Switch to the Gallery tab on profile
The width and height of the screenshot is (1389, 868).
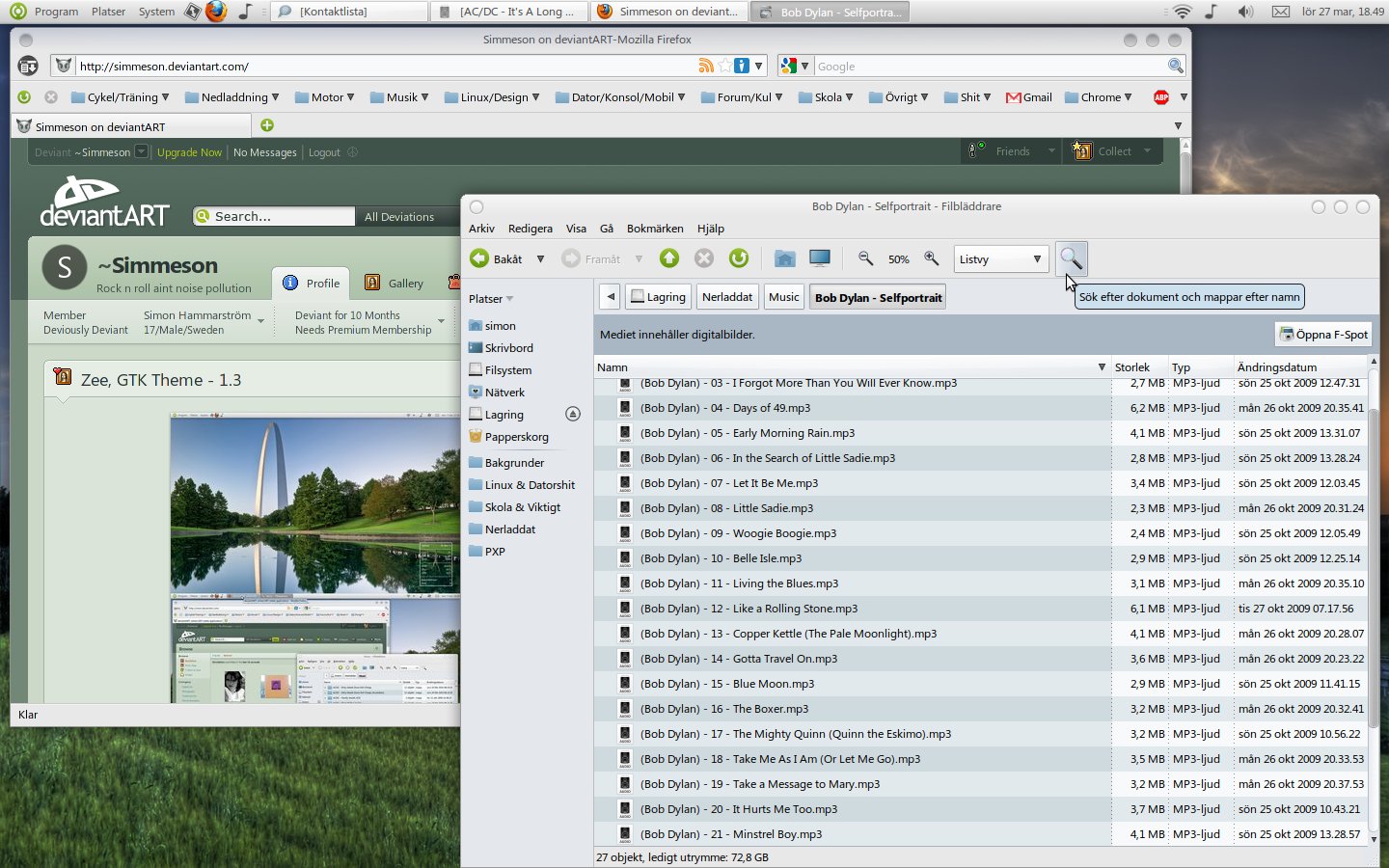395,284
